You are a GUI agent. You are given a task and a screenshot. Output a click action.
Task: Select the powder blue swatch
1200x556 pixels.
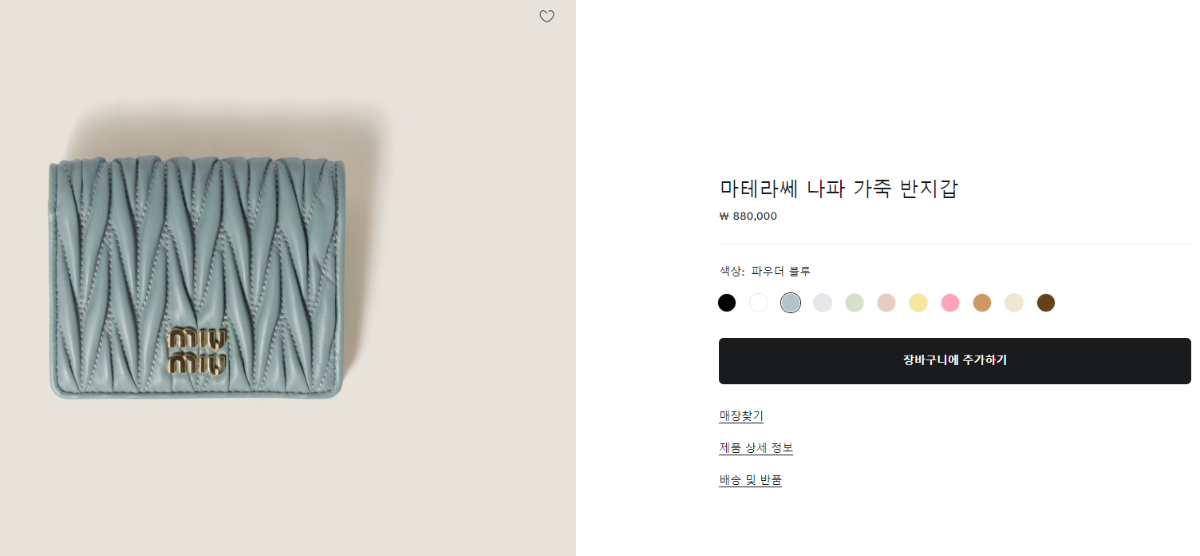click(x=791, y=303)
